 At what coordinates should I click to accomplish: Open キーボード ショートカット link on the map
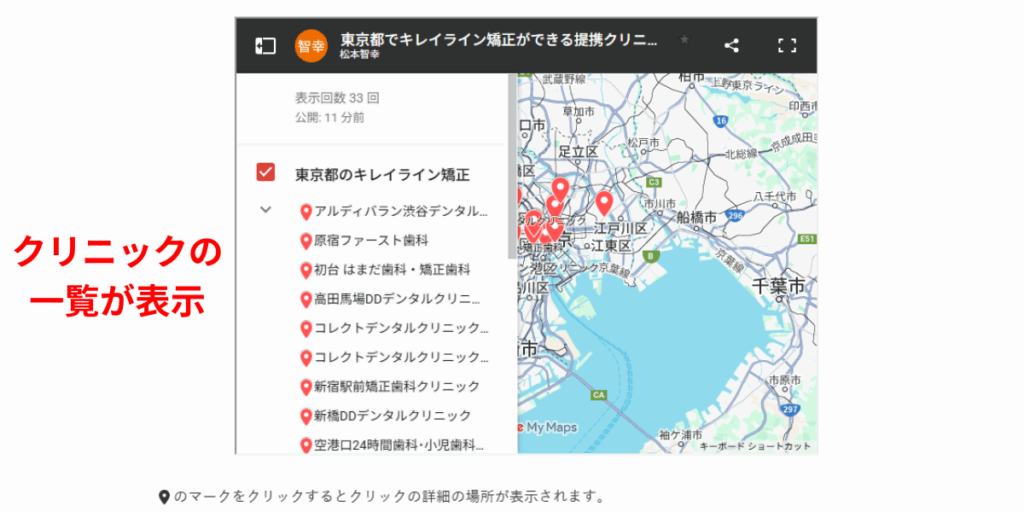coord(755,447)
